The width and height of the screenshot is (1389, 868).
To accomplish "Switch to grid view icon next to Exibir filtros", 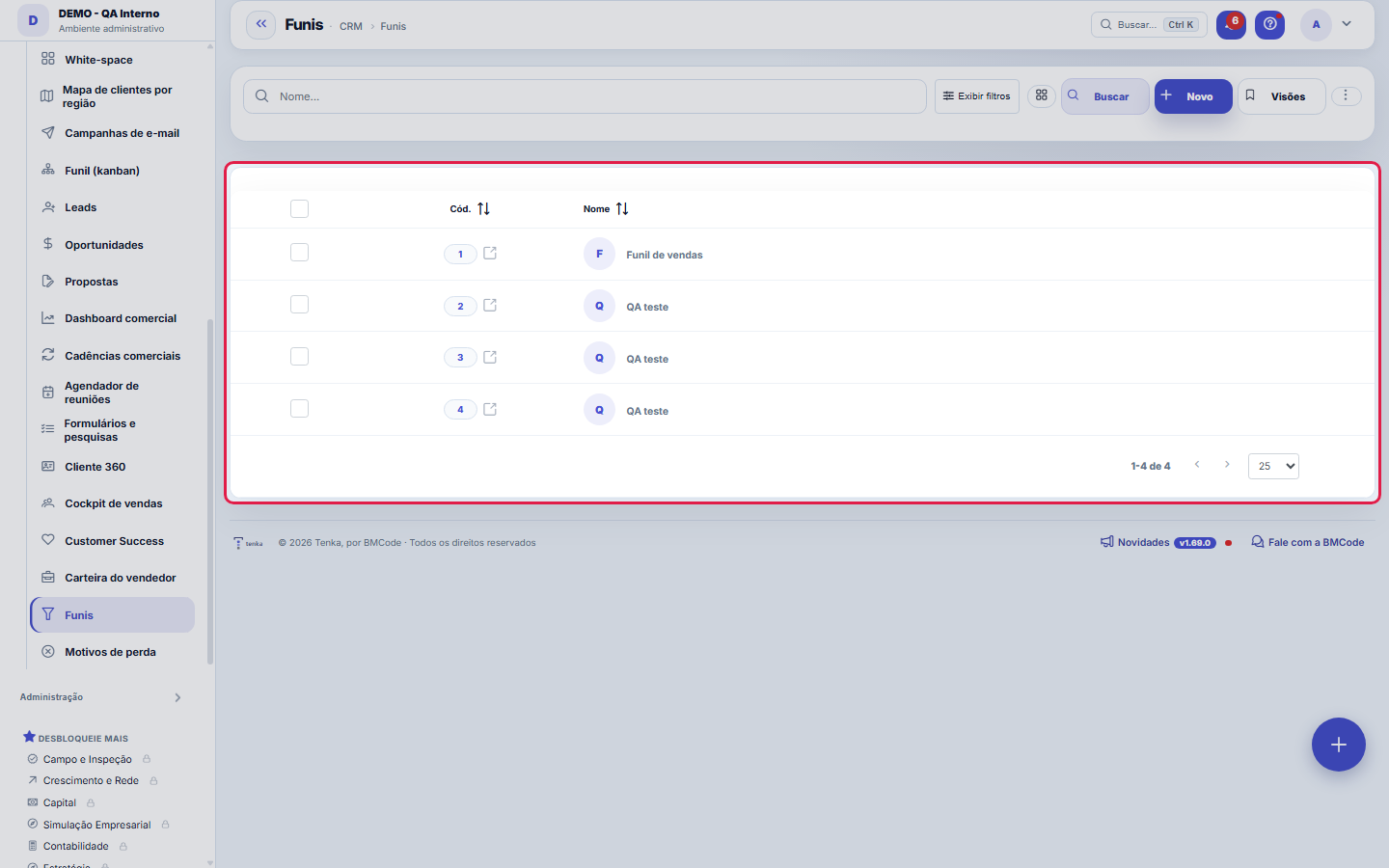I will (x=1042, y=95).
